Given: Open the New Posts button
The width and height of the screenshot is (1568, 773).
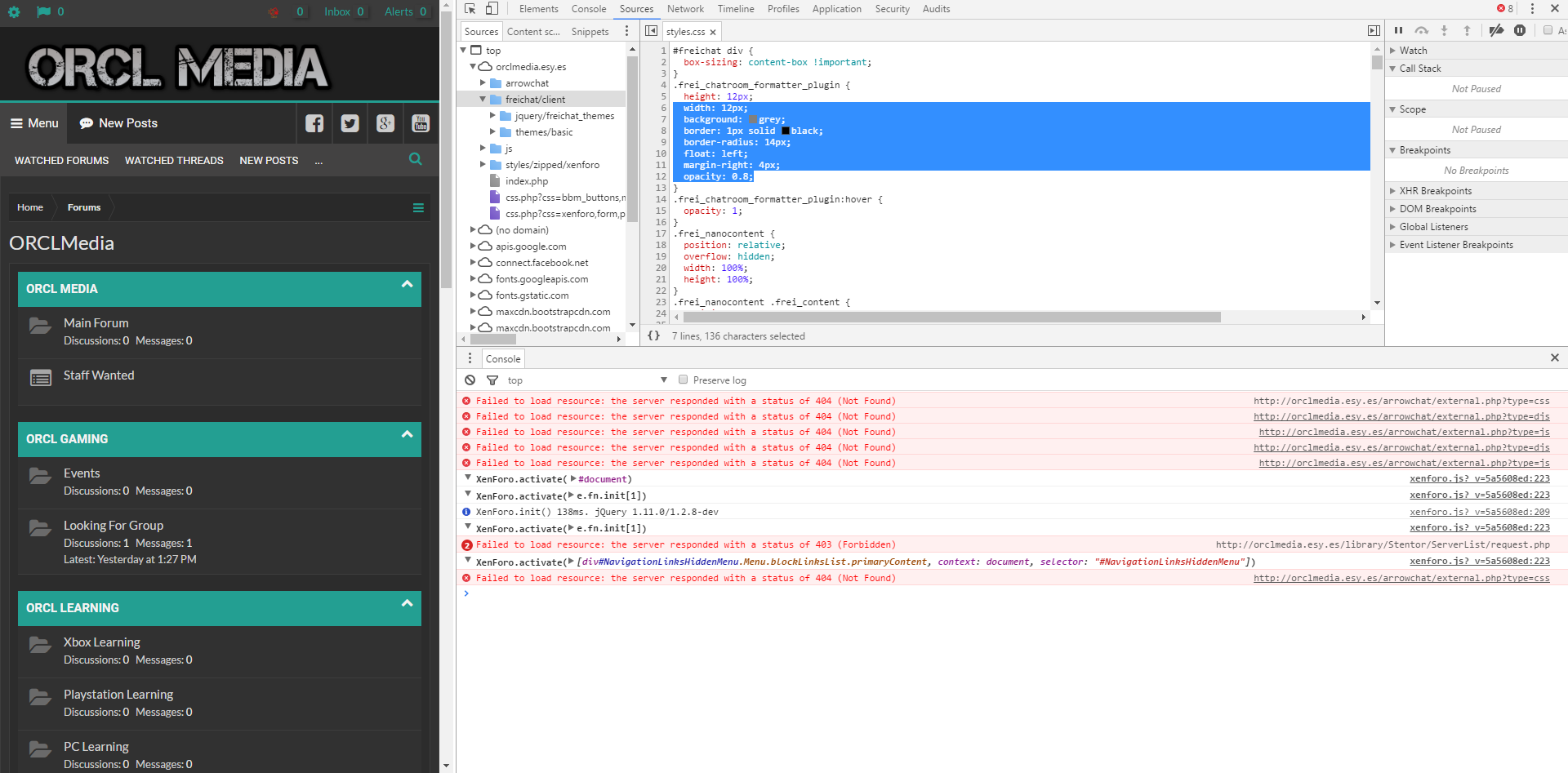Looking at the screenshot, I should (118, 123).
